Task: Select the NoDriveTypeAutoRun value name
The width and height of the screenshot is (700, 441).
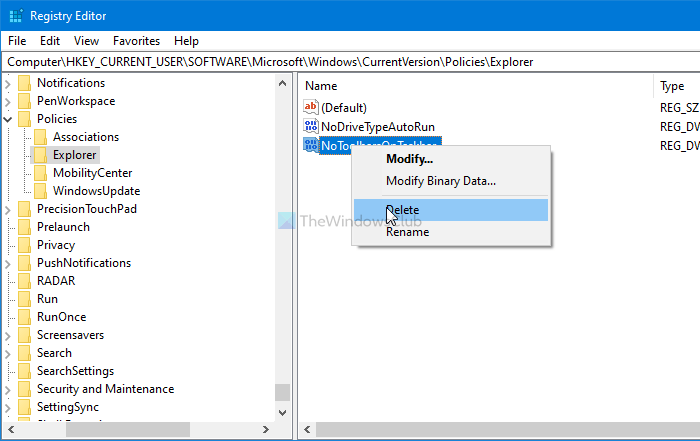Action: 378,127
